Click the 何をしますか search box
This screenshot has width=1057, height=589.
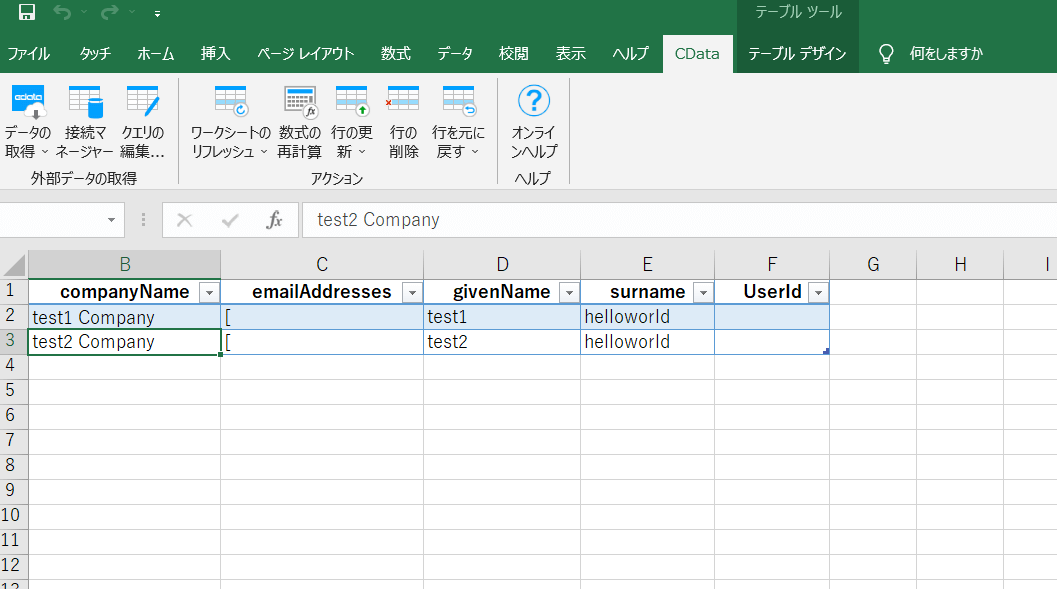point(945,54)
